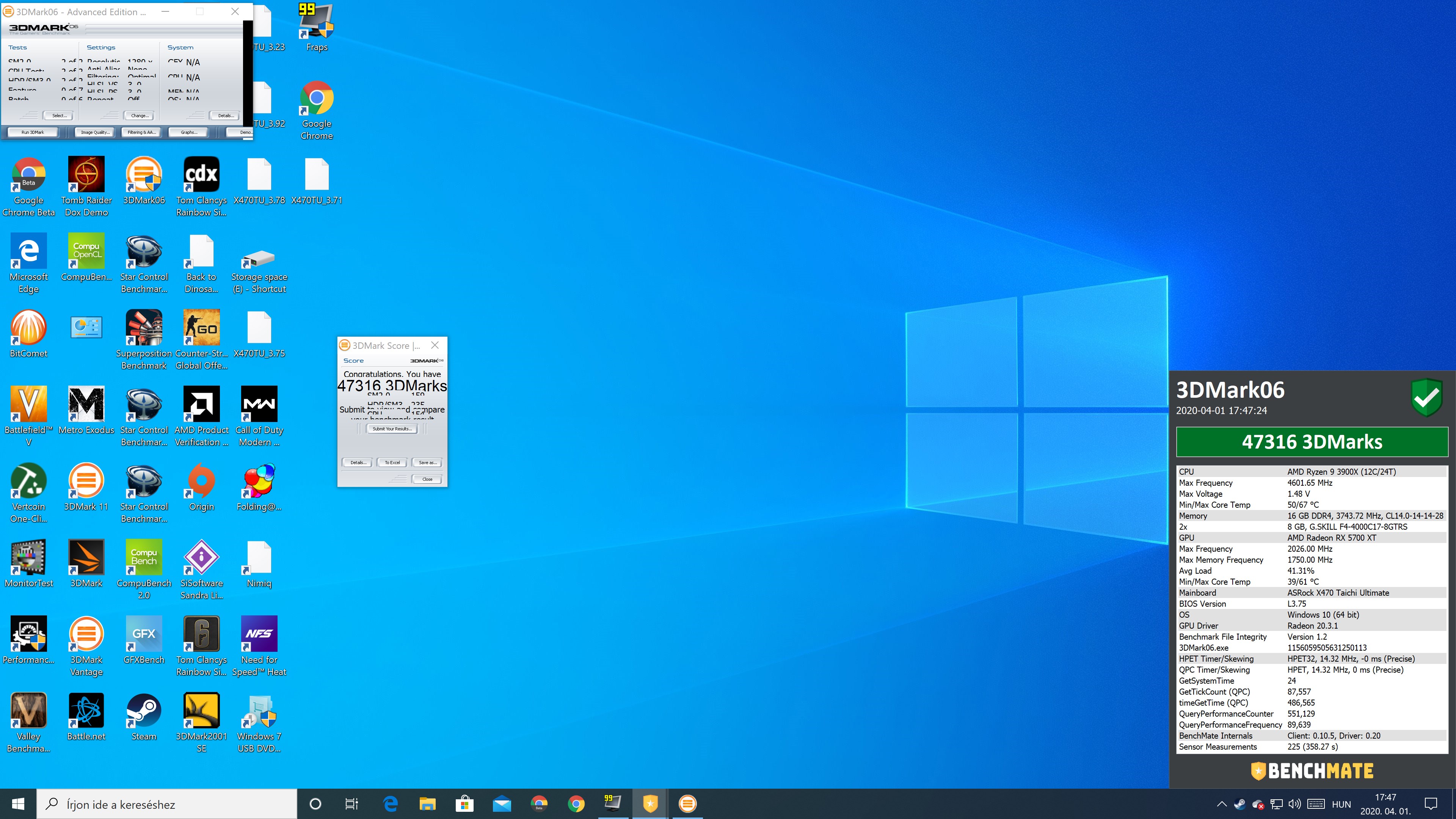Launch Metro Exodus shortcut

pos(86,410)
